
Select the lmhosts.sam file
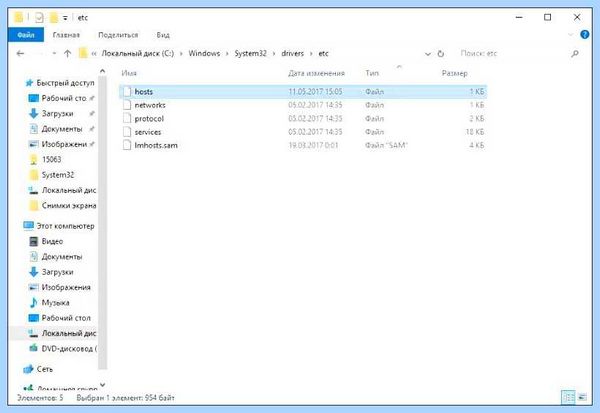pos(303,145)
